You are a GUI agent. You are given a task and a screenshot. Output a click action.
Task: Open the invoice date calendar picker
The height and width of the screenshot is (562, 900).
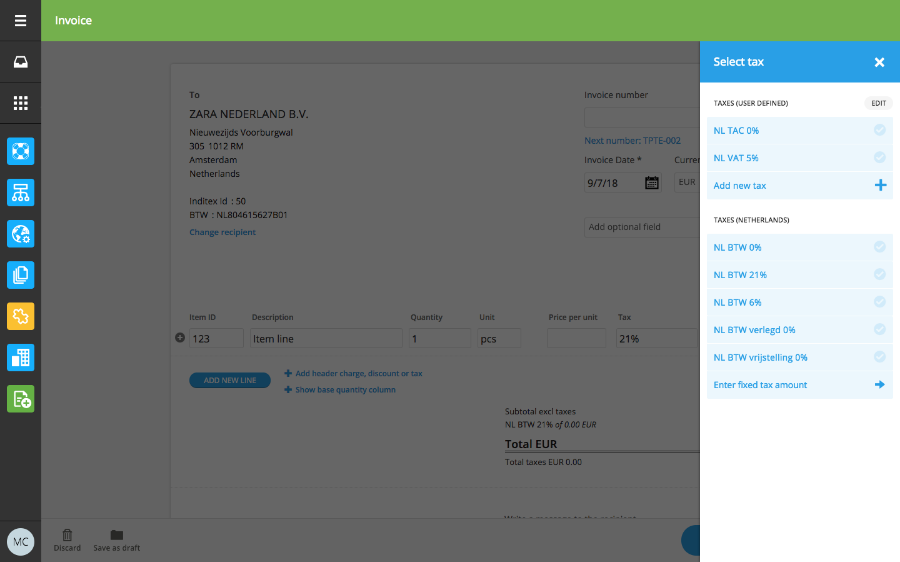coord(651,183)
